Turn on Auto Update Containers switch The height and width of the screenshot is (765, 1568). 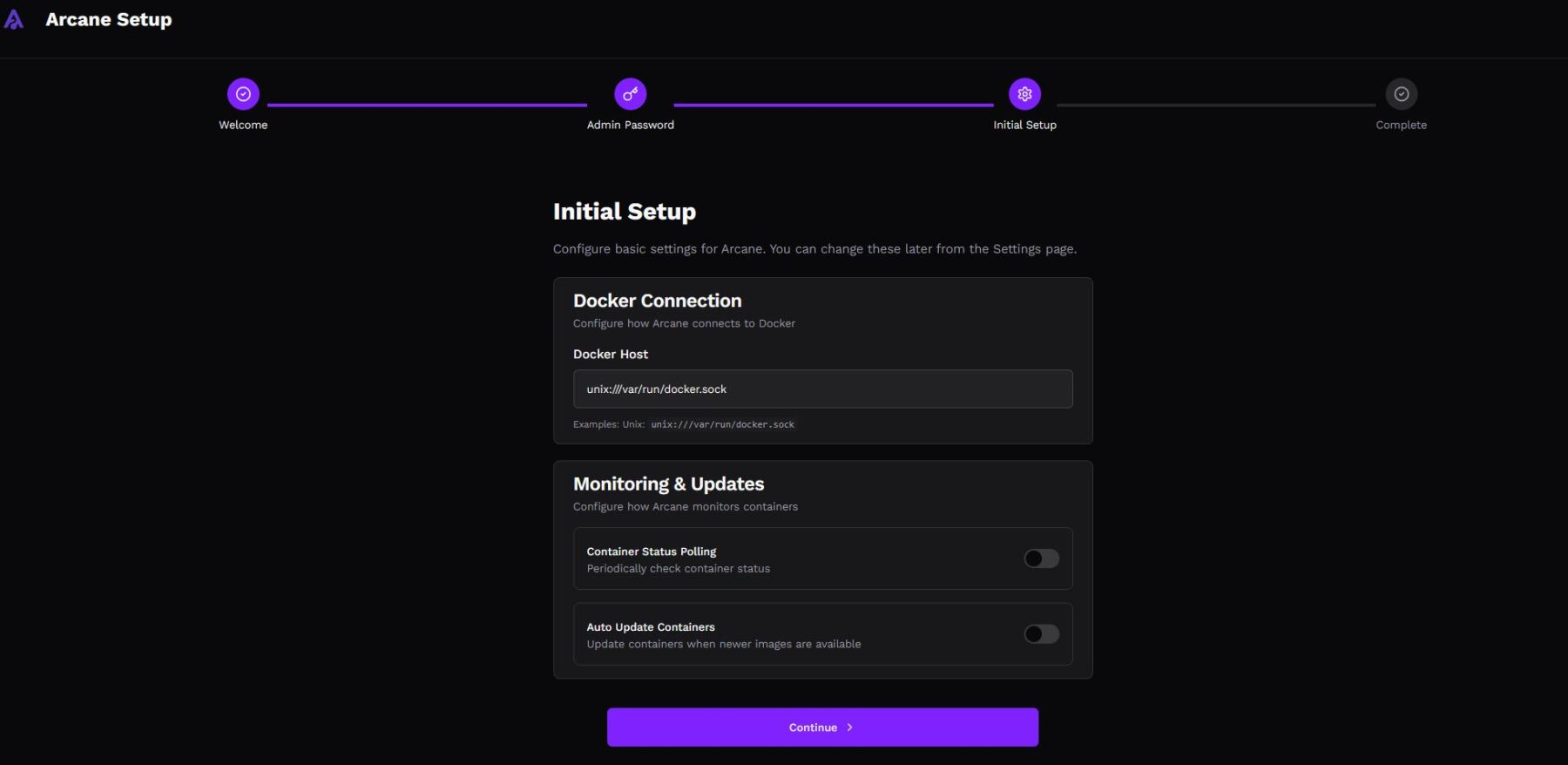pos(1041,634)
